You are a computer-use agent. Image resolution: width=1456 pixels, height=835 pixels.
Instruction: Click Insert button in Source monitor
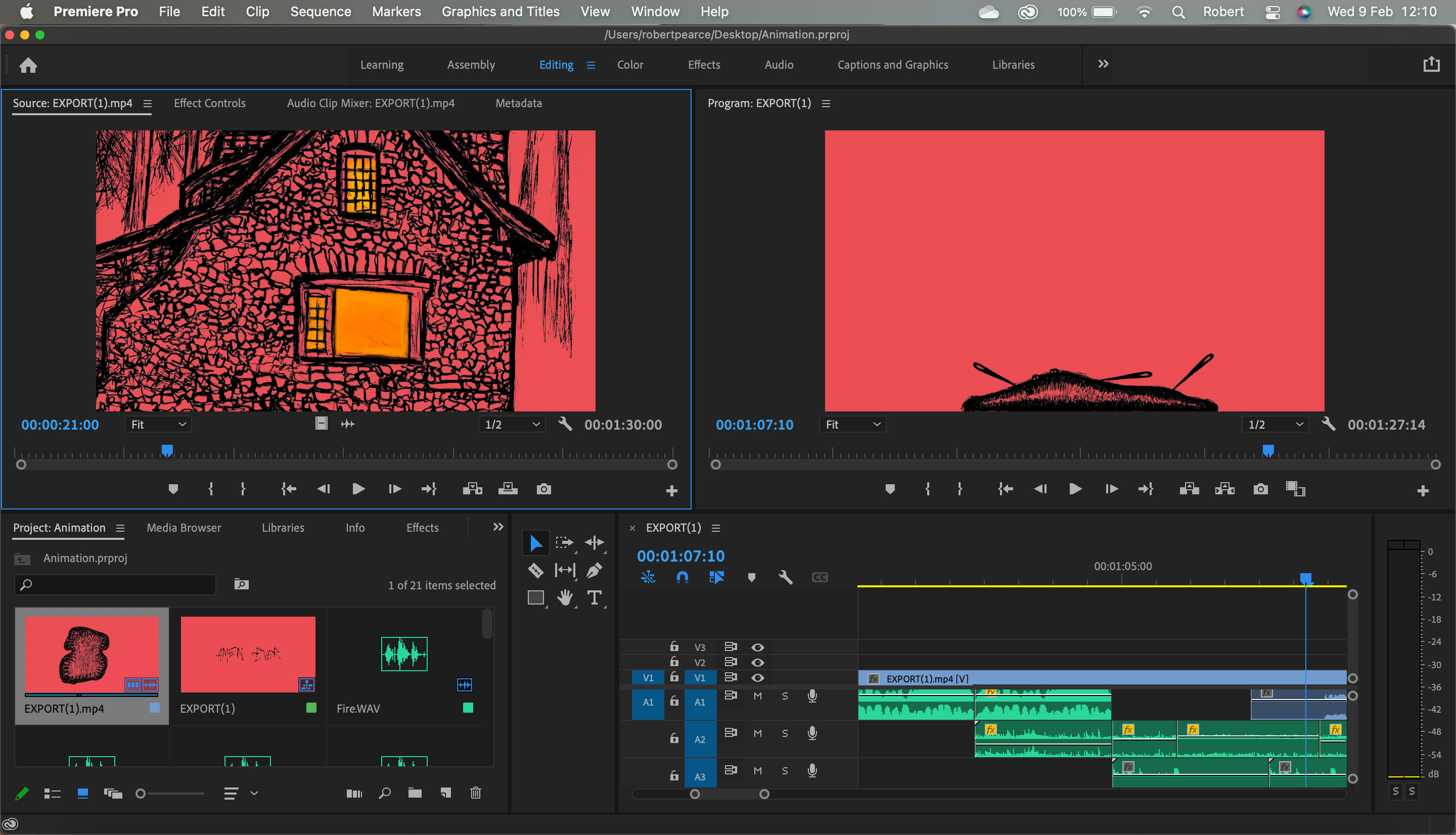(473, 489)
